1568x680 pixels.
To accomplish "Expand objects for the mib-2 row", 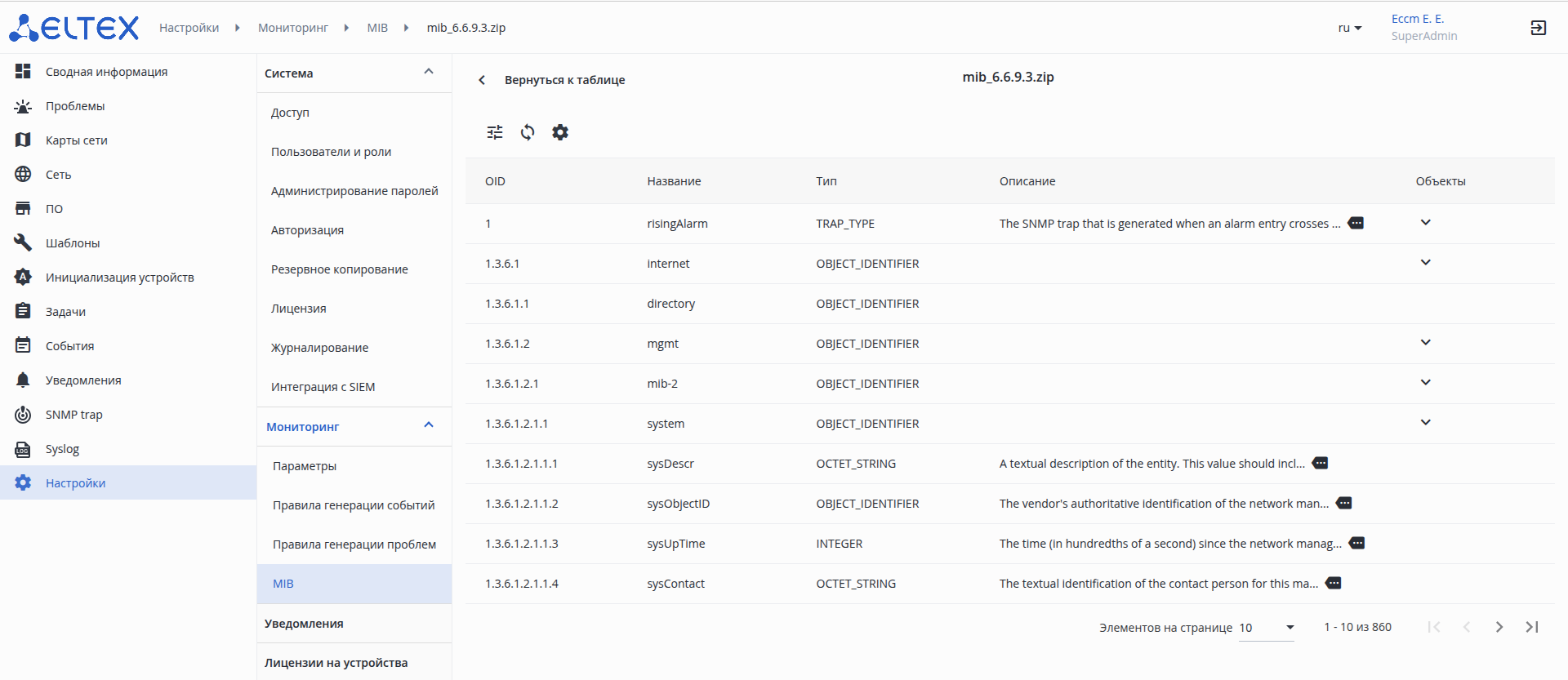I will 1425,383.
